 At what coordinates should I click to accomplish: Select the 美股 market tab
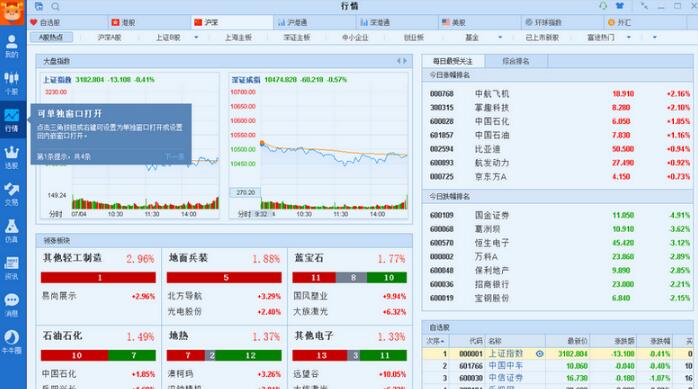click(454, 22)
